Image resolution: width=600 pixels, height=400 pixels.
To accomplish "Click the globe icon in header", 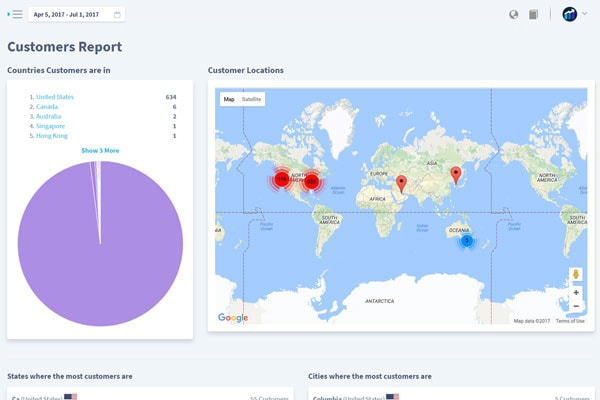I will 514,15.
